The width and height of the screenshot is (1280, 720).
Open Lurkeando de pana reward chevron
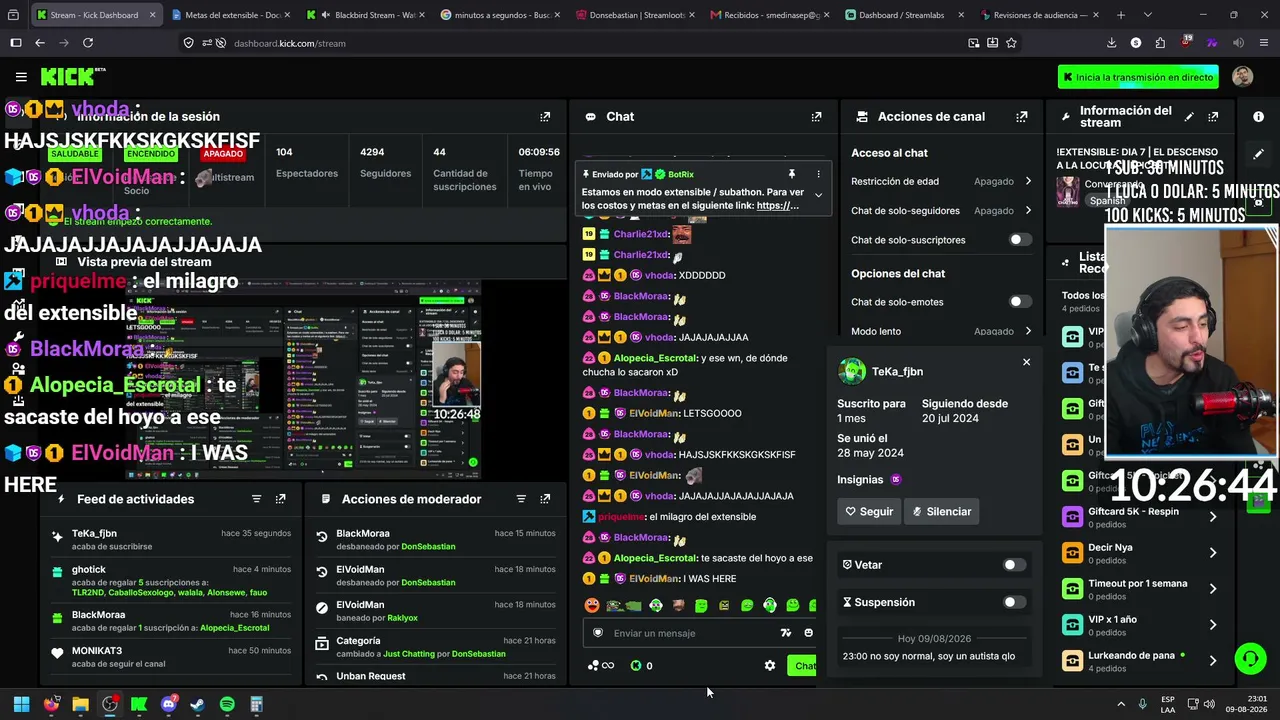pyautogui.click(x=1213, y=661)
